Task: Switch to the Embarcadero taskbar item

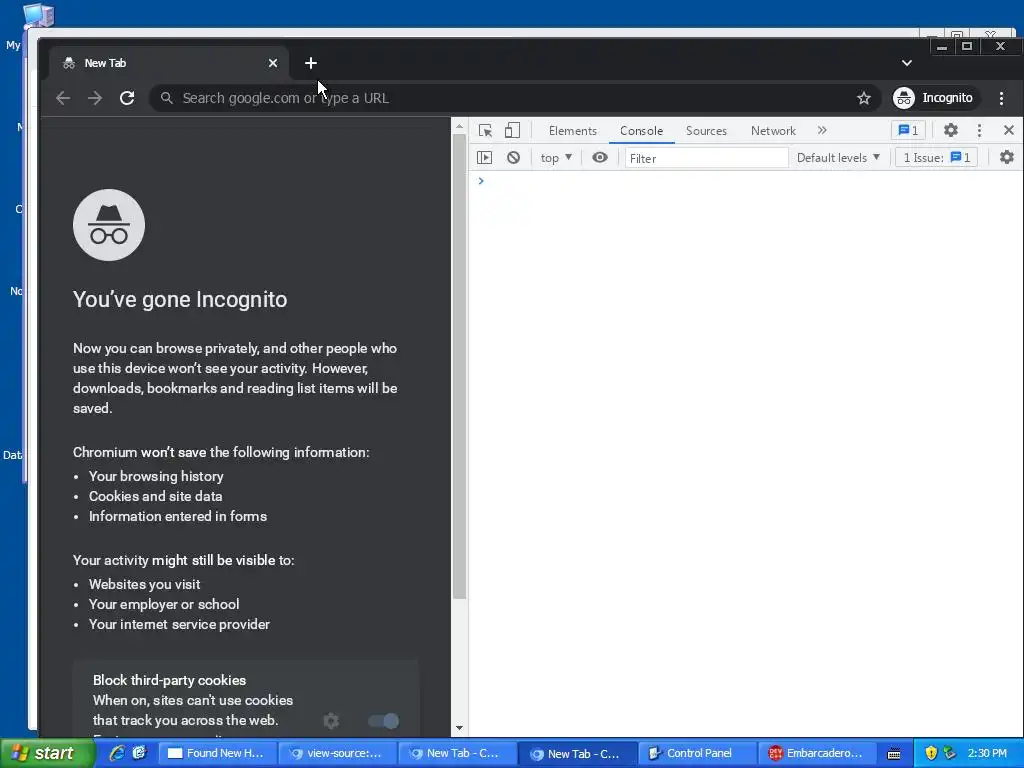Action: (817, 754)
